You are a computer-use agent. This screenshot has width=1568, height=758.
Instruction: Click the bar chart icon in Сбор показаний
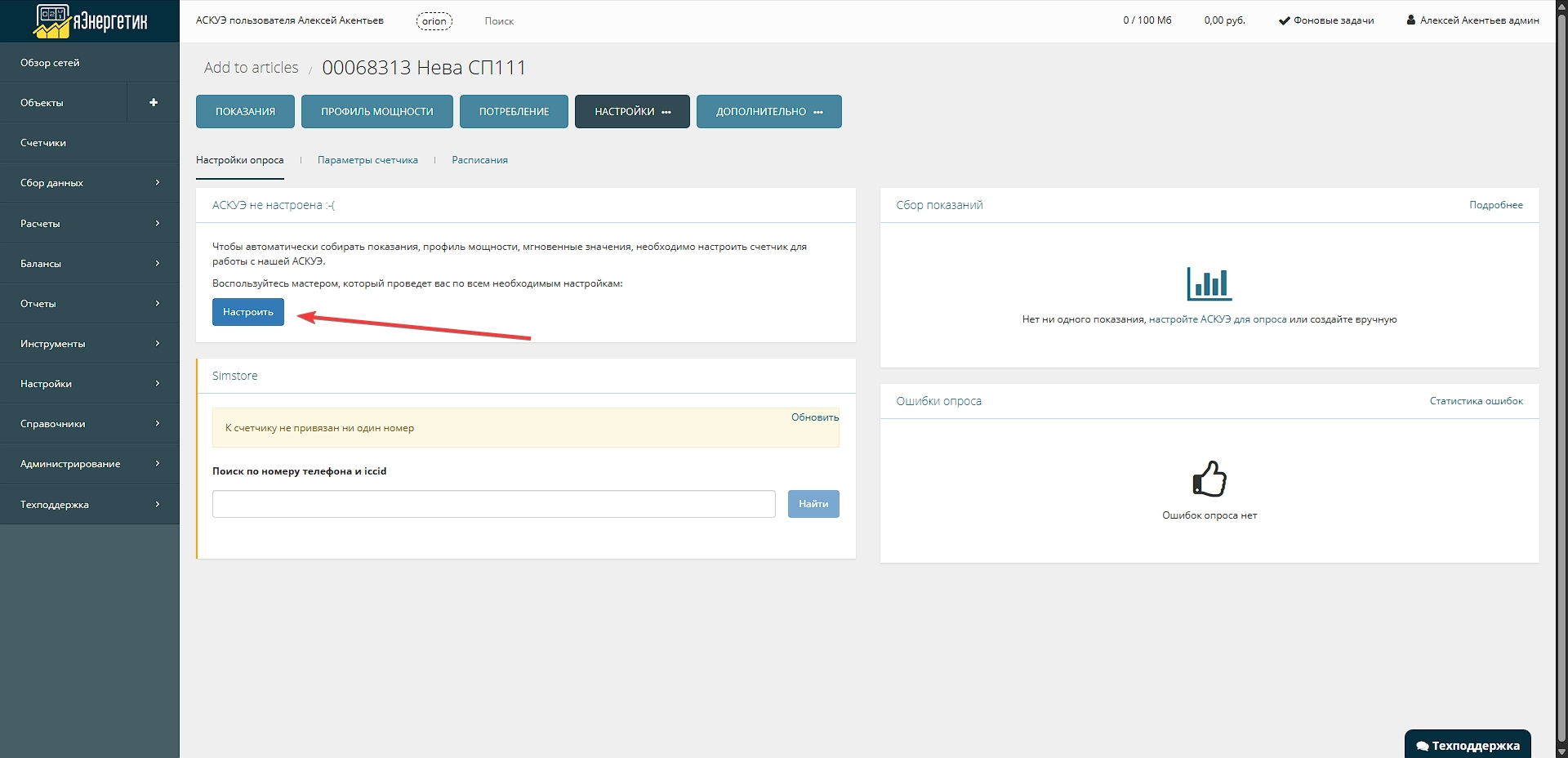tap(1209, 283)
